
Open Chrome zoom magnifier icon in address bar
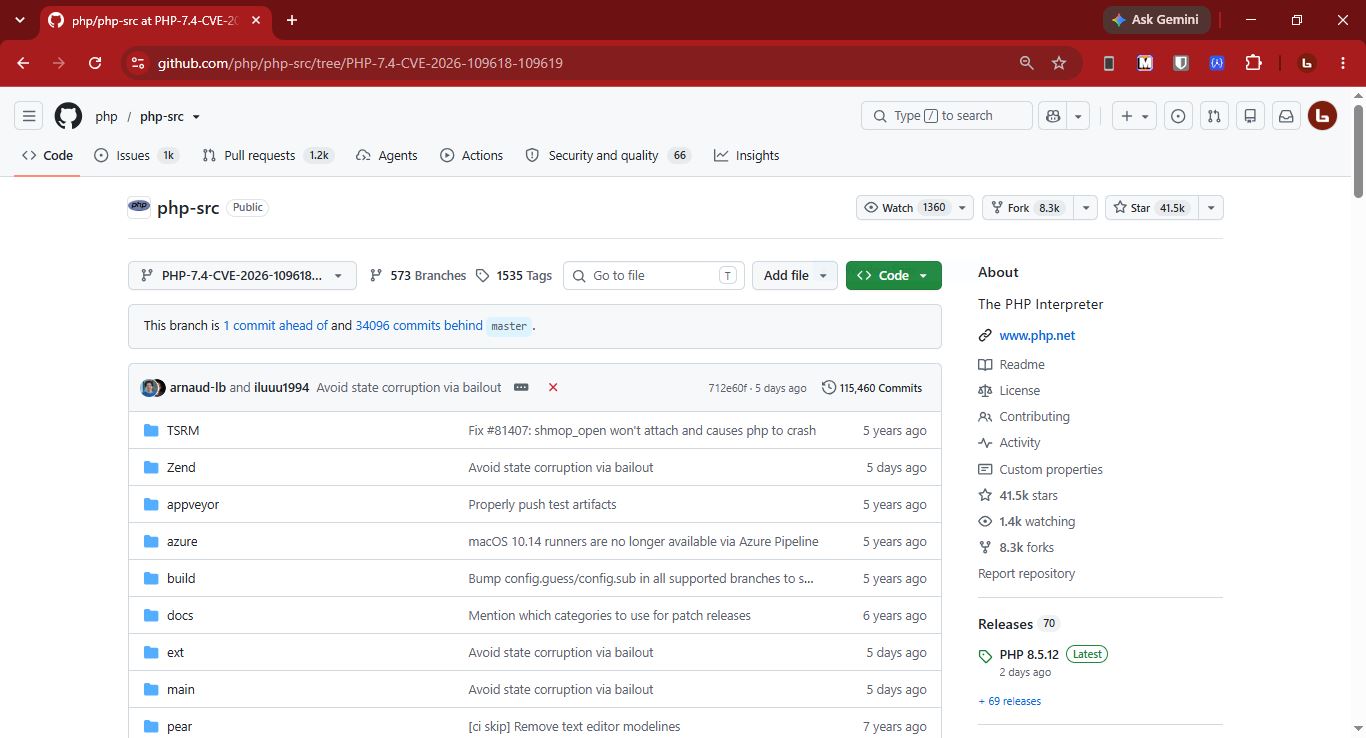(1026, 63)
